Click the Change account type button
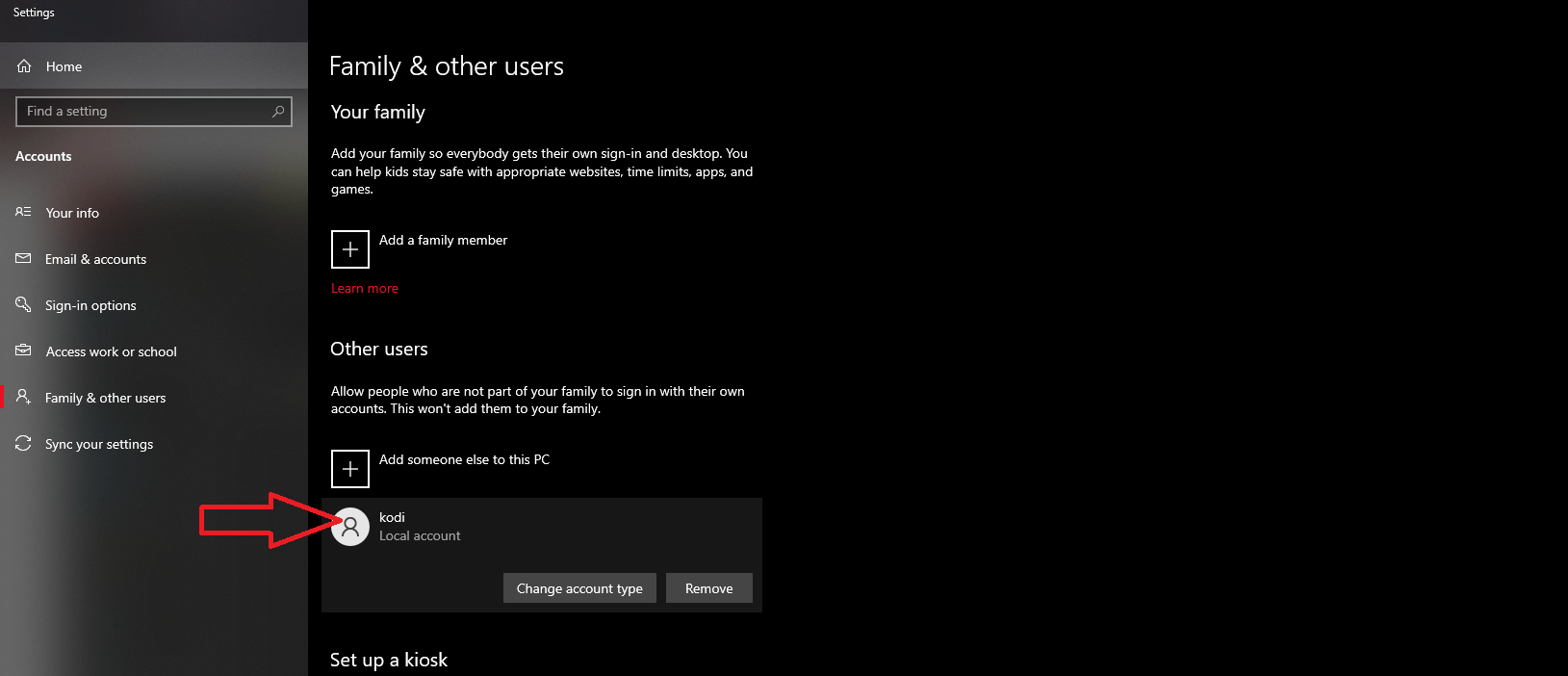The height and width of the screenshot is (676, 1568). tap(579, 588)
